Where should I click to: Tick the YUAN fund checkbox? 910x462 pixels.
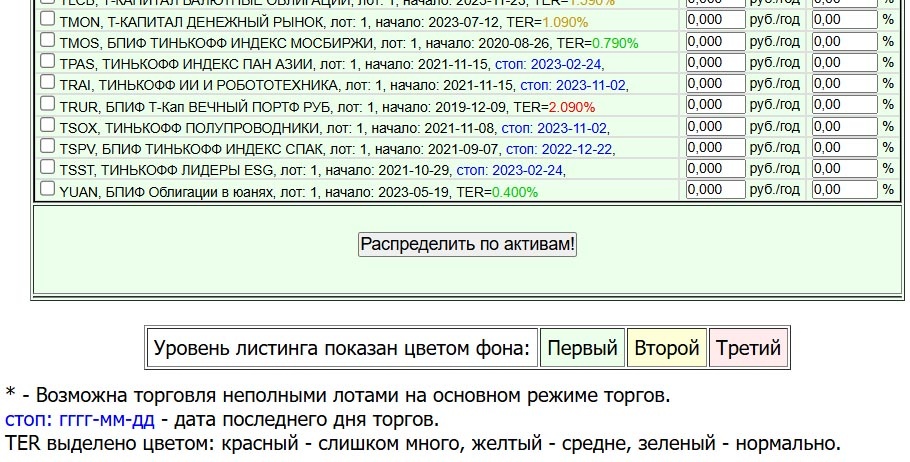coord(48,189)
